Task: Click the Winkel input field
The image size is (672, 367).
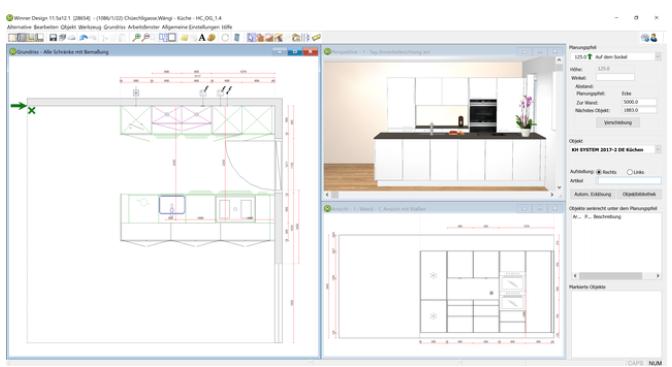Action: coord(615,78)
